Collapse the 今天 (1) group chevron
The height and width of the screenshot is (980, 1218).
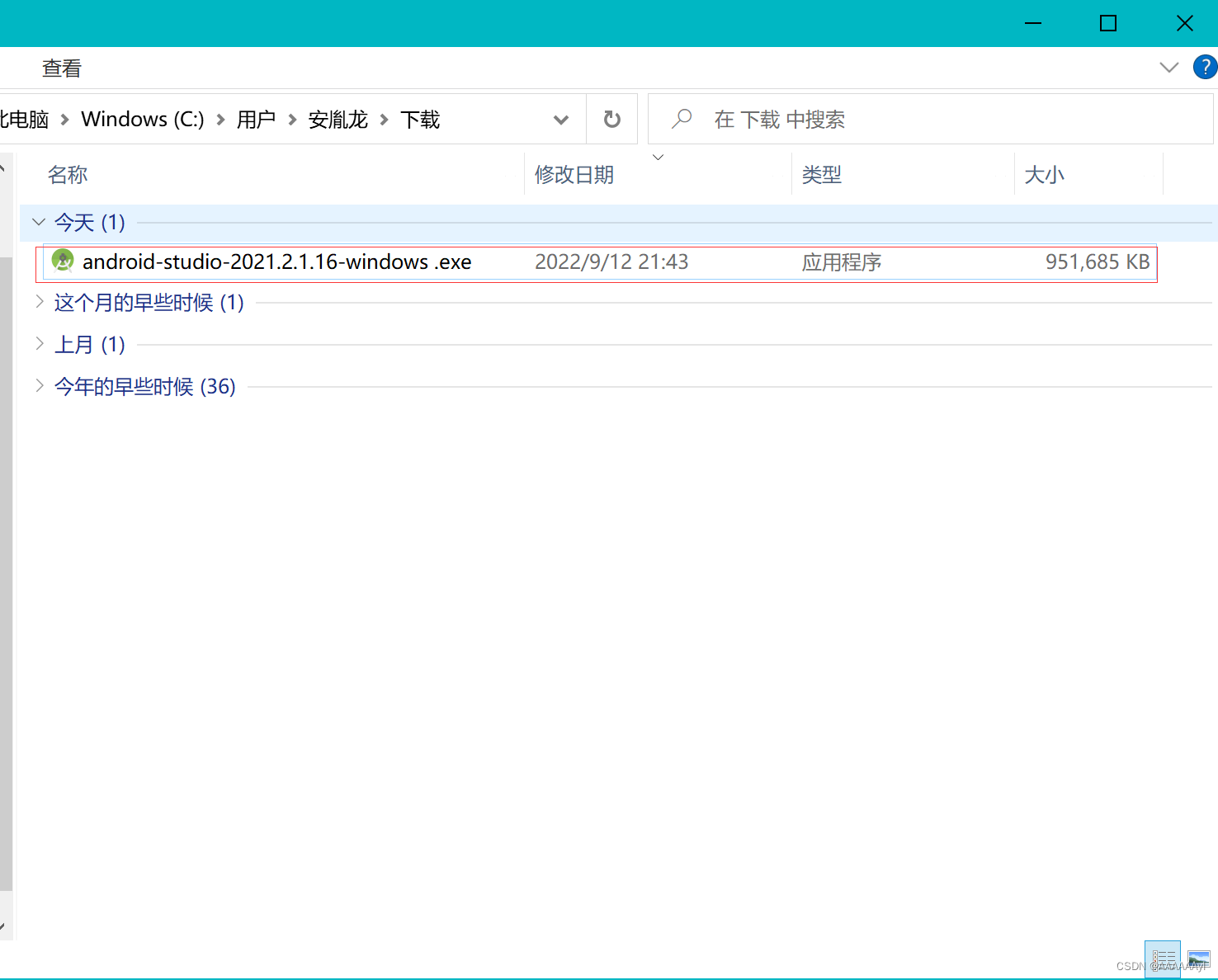38,222
